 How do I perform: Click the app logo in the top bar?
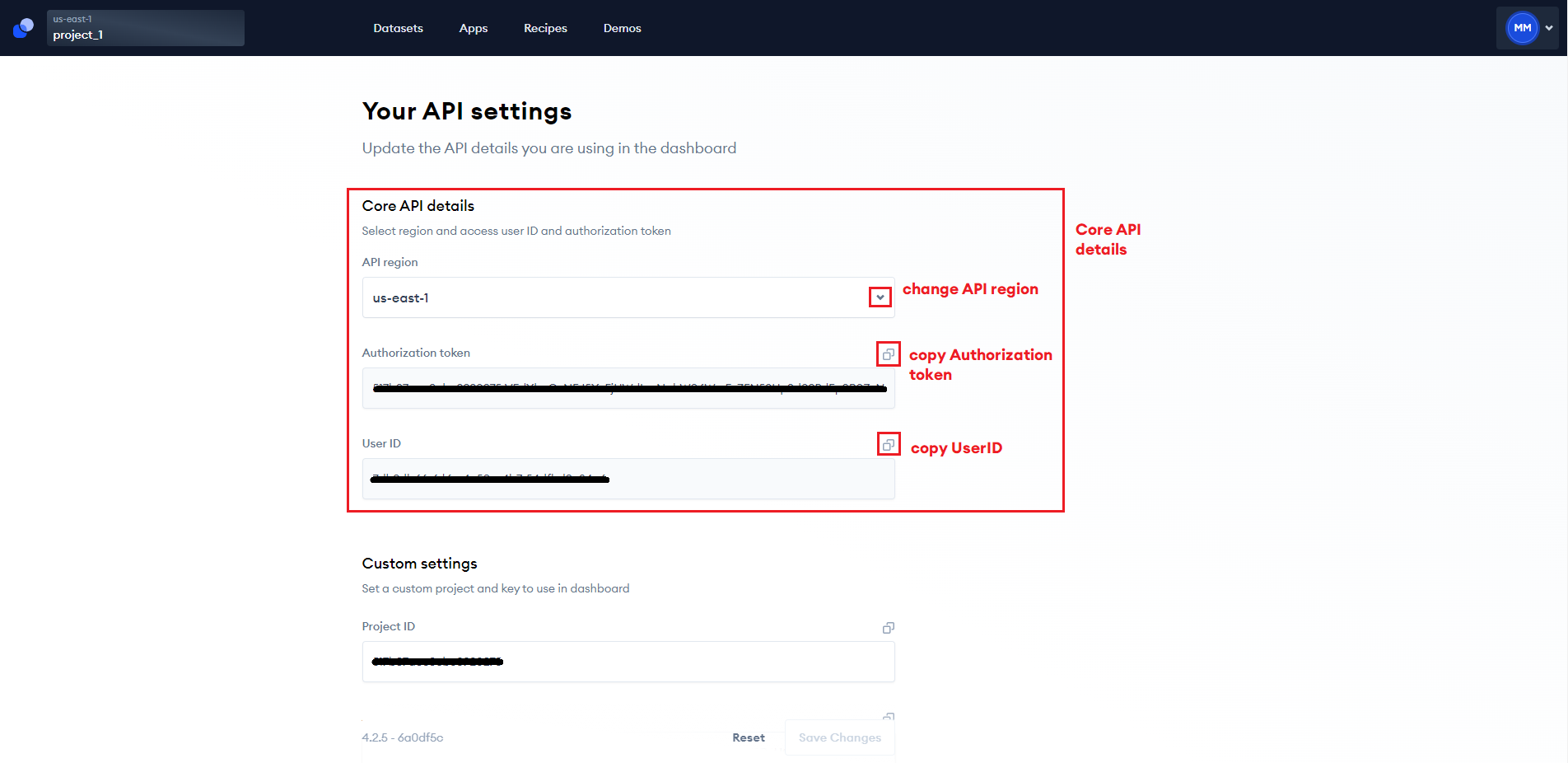(x=23, y=28)
